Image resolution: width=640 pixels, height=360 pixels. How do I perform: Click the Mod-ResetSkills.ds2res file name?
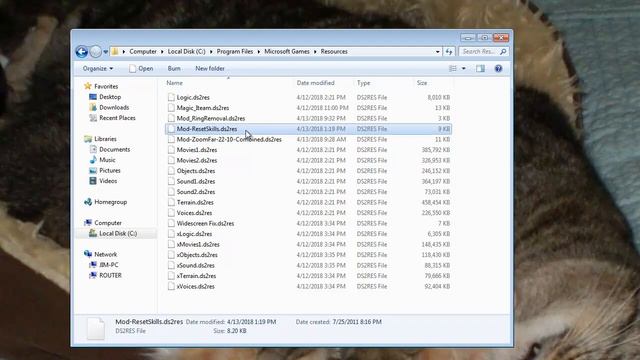click(x=207, y=129)
